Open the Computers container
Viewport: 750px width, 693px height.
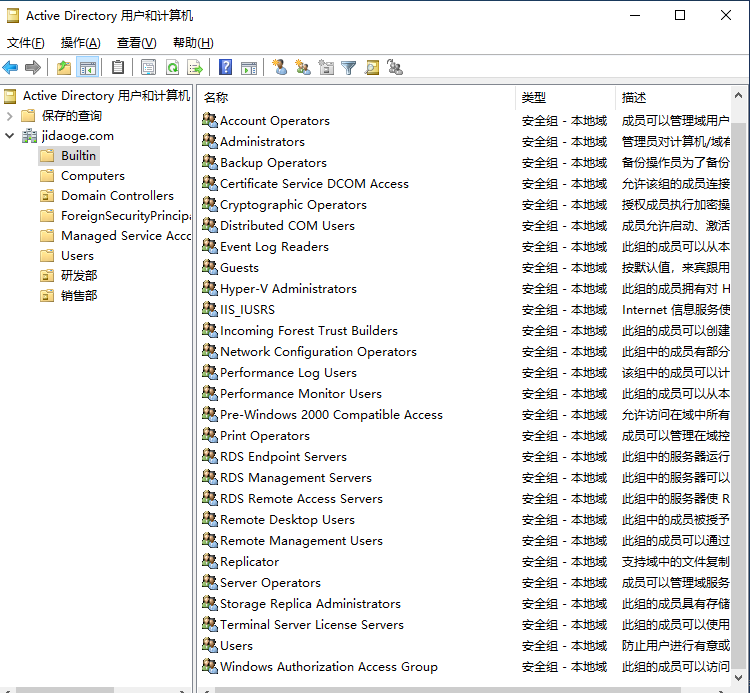93,176
